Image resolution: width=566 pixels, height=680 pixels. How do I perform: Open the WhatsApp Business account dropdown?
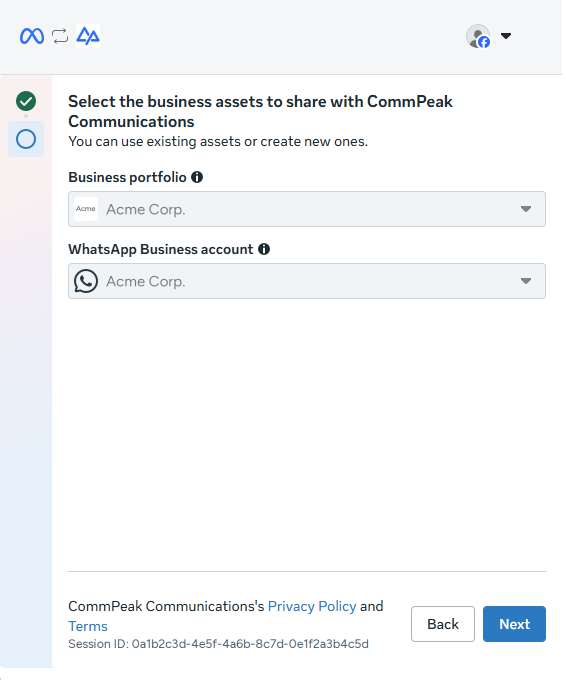[307, 281]
